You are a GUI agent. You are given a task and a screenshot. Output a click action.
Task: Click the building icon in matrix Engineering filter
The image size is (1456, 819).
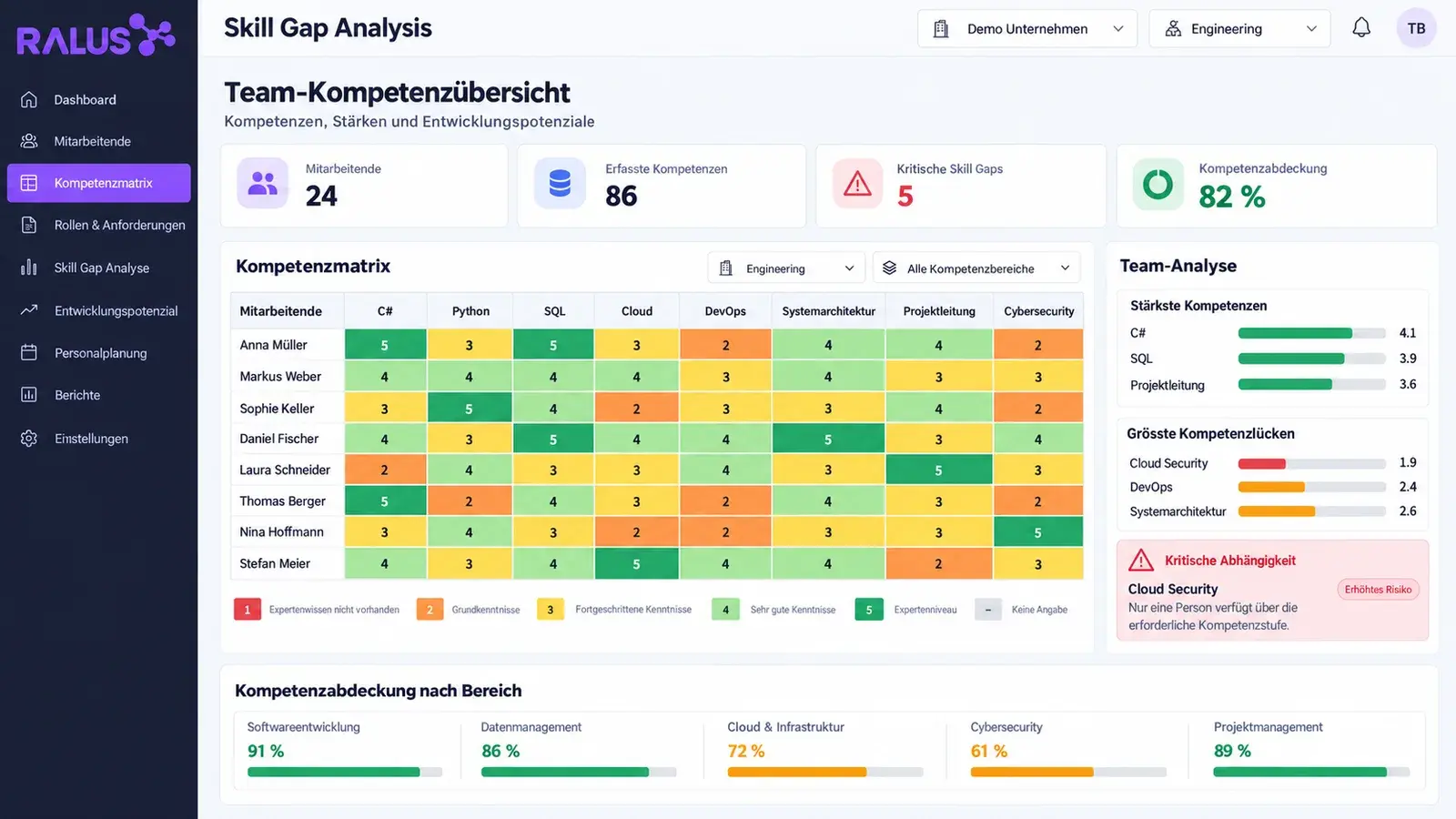[726, 268]
